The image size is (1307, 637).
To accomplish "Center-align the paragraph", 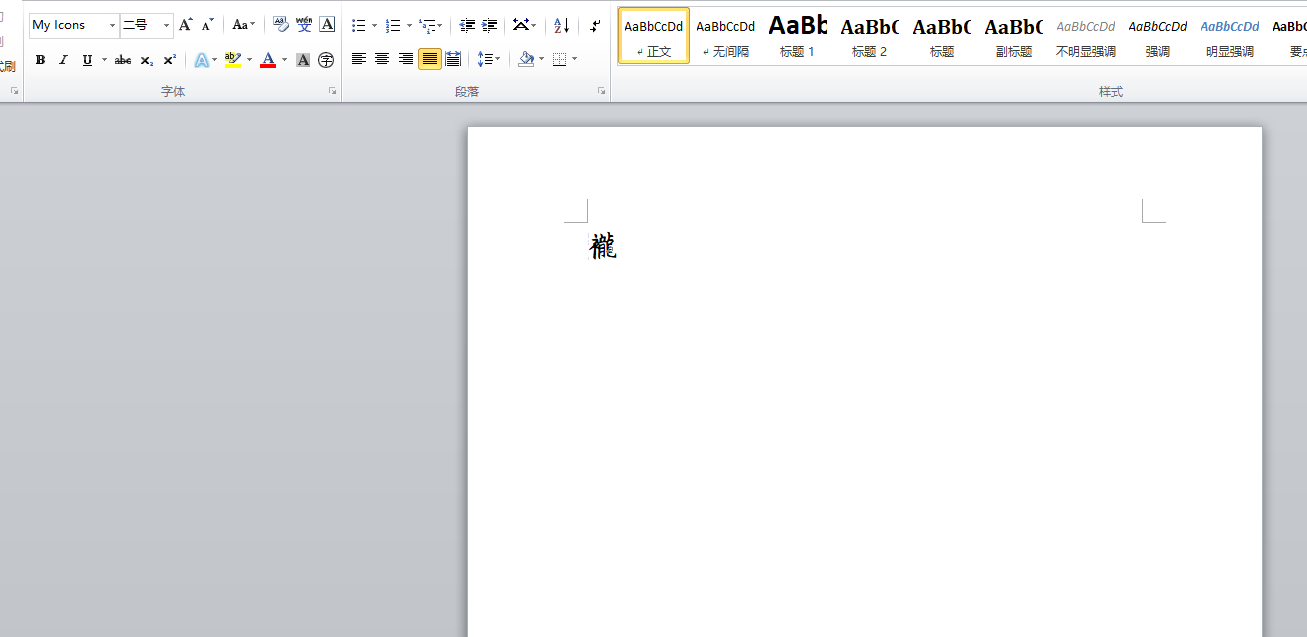I will click(x=382, y=59).
